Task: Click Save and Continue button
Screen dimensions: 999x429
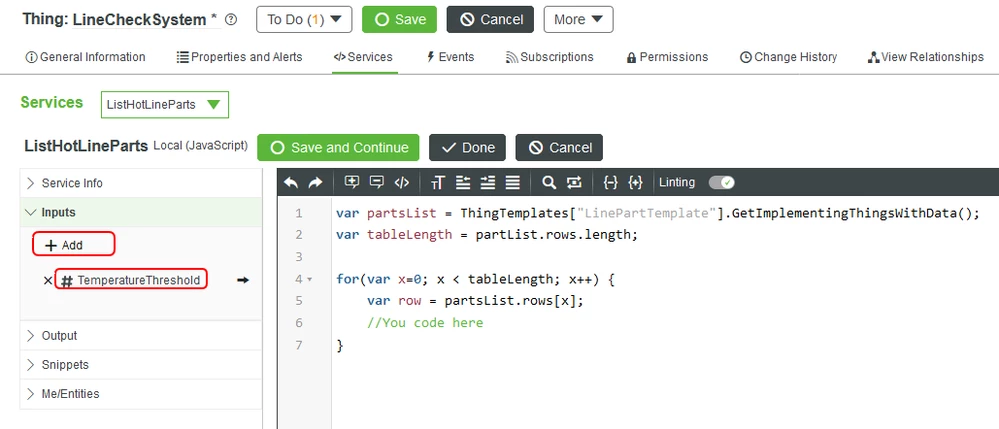Action: click(338, 148)
